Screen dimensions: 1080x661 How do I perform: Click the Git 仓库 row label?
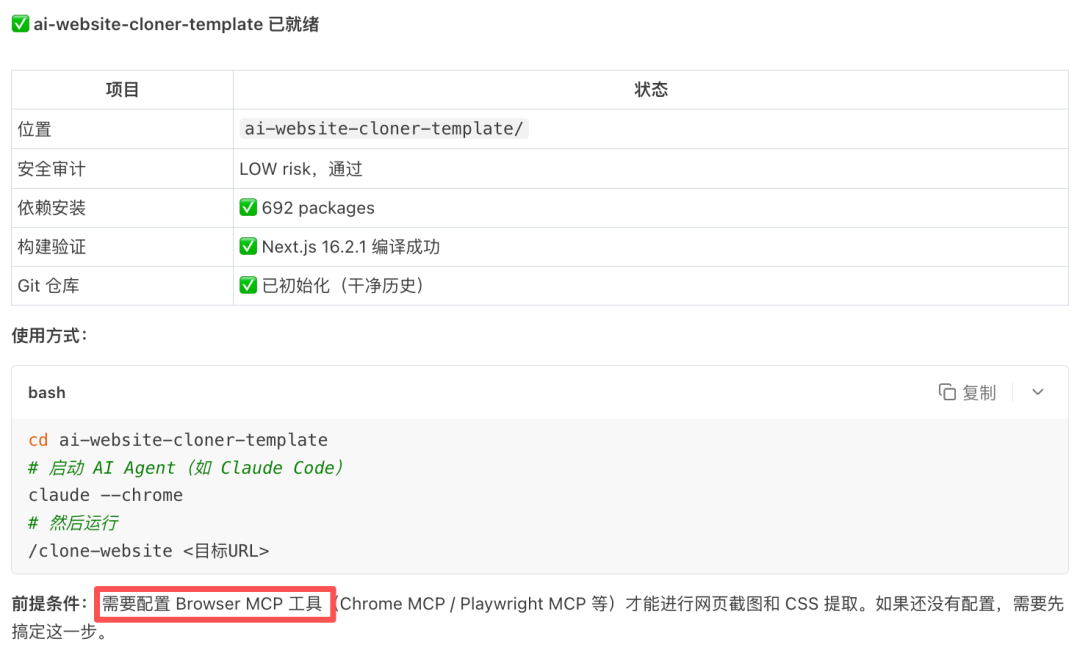tap(48, 285)
